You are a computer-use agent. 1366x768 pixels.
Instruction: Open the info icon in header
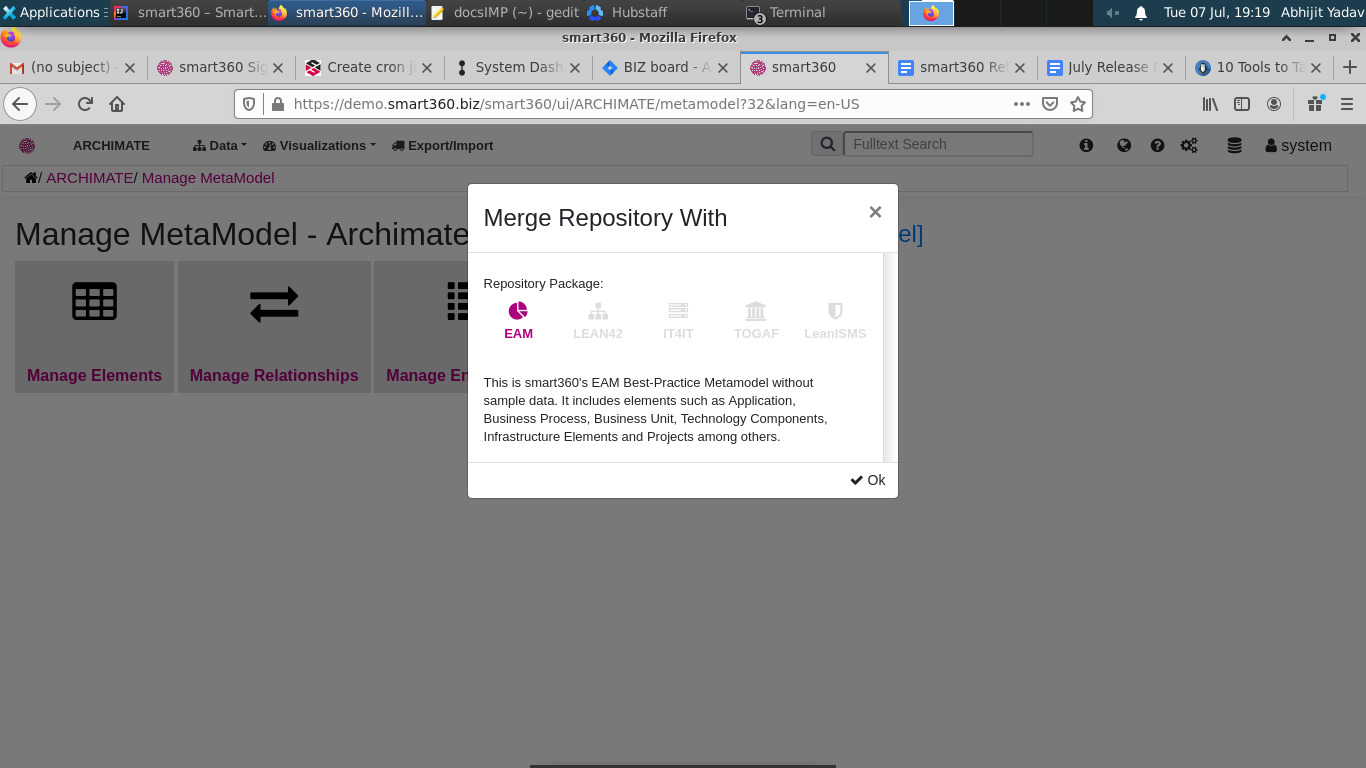pyautogui.click(x=1087, y=146)
